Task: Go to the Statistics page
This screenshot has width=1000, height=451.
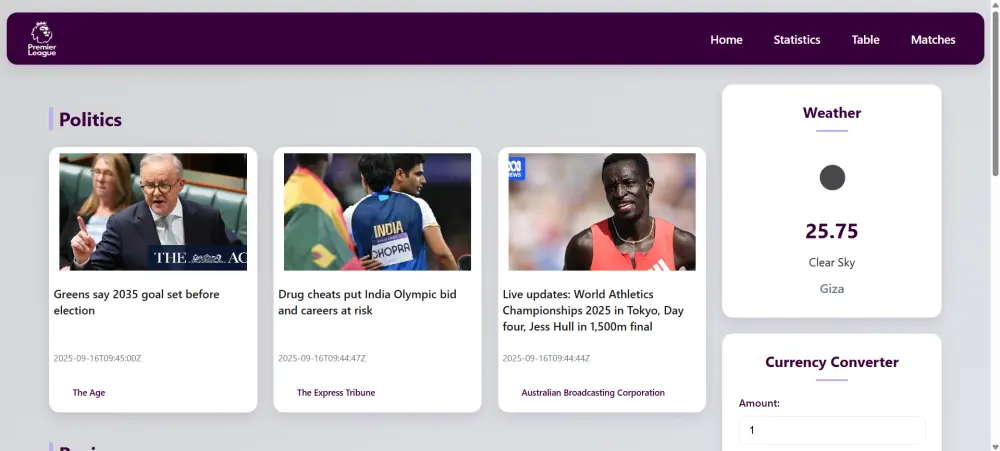Action: click(x=797, y=40)
